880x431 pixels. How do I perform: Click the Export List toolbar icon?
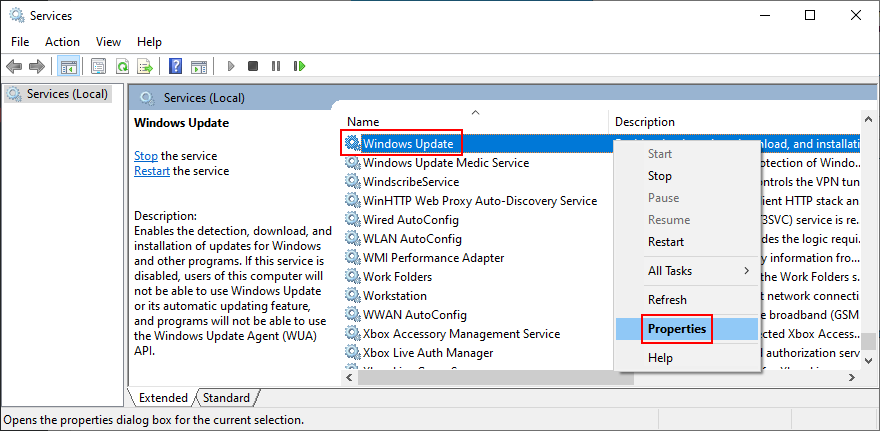click(x=144, y=66)
